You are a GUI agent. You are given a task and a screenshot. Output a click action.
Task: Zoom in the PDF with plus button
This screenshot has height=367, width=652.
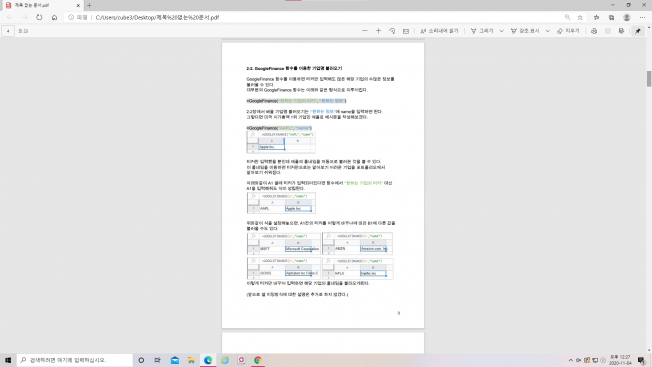pyautogui.click(x=378, y=31)
